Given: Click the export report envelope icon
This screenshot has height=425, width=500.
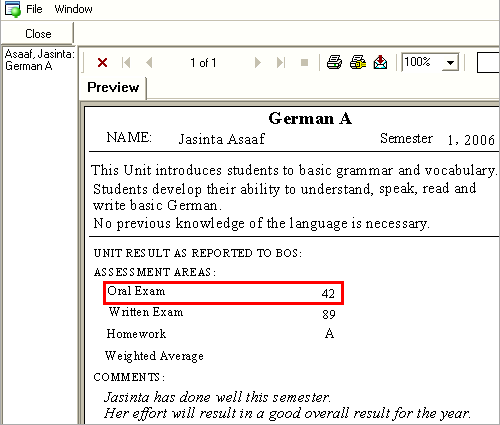Looking at the screenshot, I should point(380,62).
